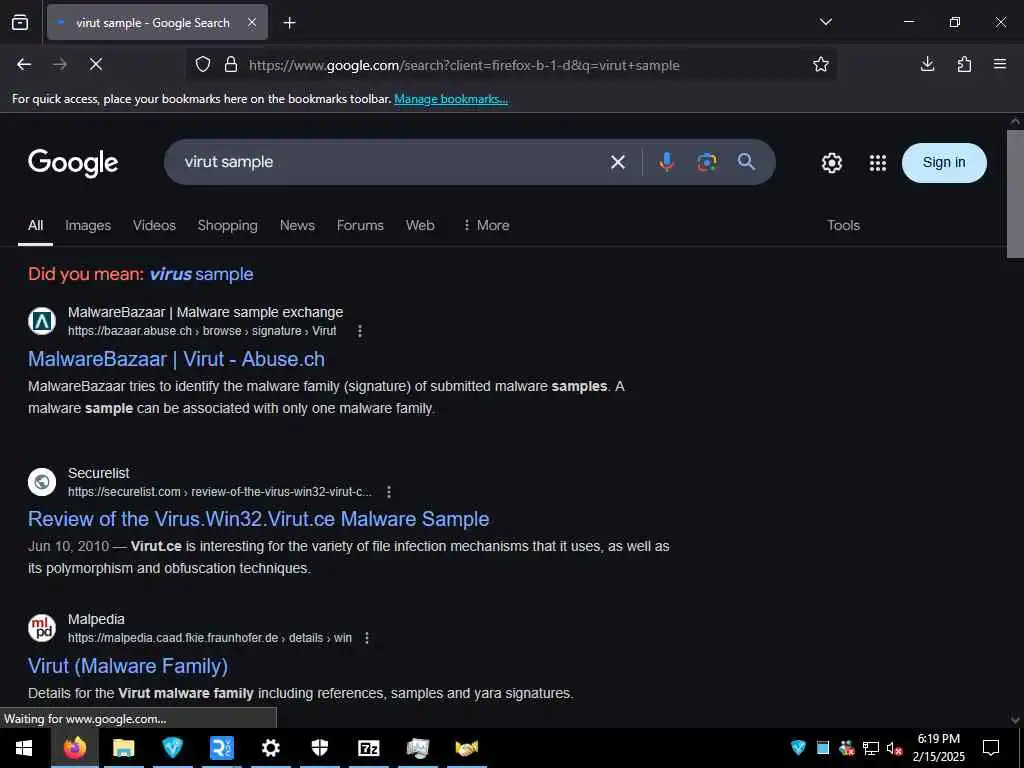Open a new browser tab
The height and width of the screenshot is (768, 1024).
[x=289, y=23]
